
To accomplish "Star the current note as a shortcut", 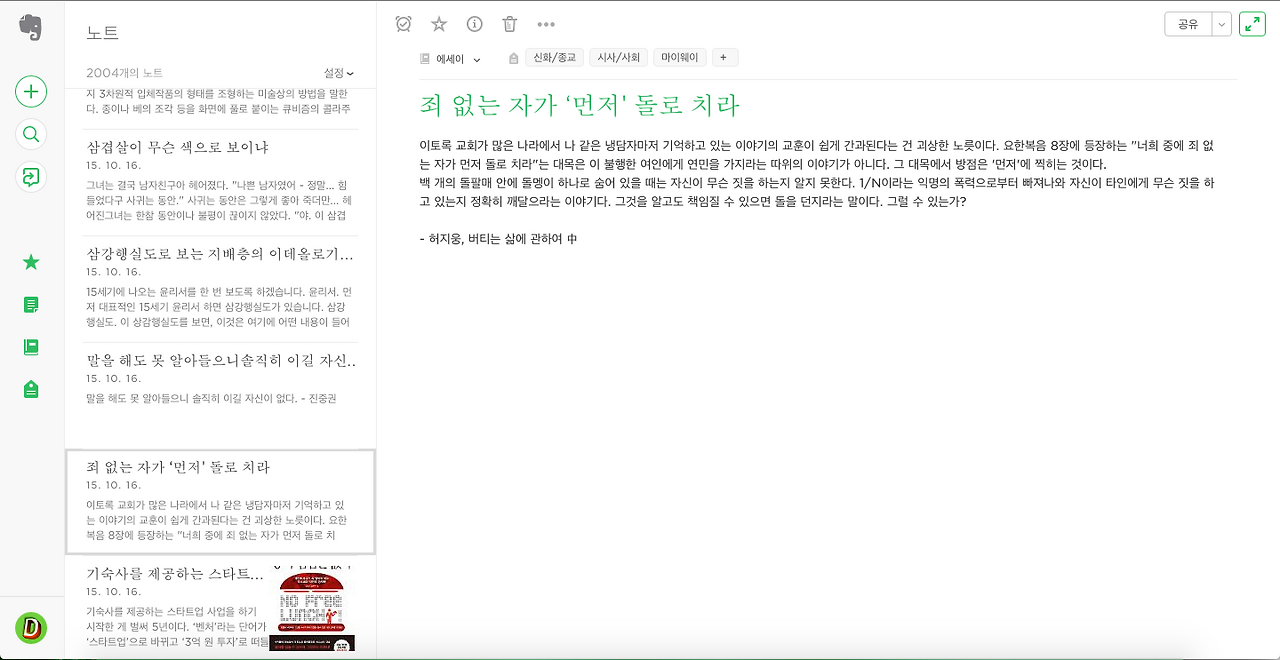I will click(438, 23).
